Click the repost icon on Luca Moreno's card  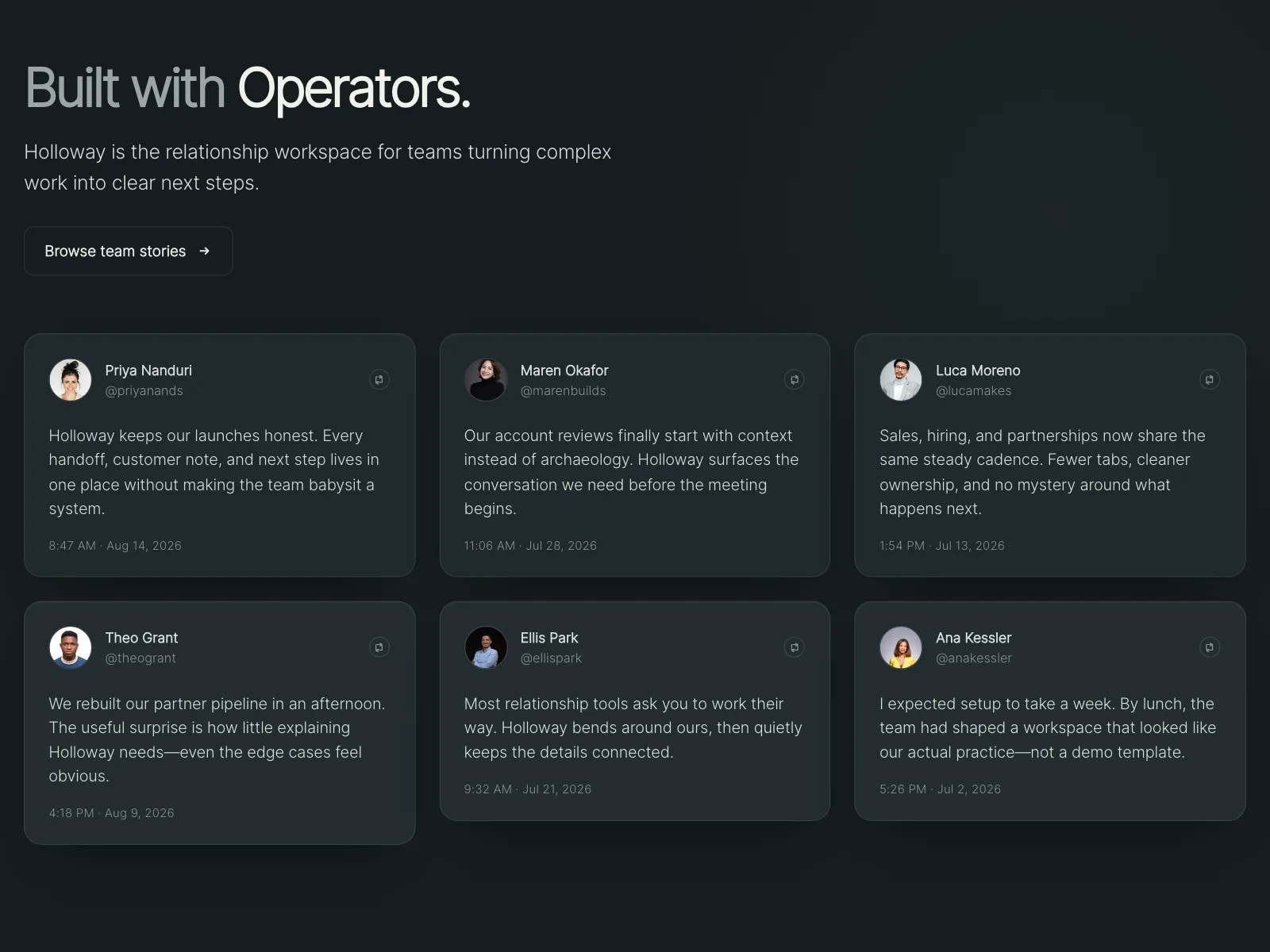pyautogui.click(x=1210, y=380)
